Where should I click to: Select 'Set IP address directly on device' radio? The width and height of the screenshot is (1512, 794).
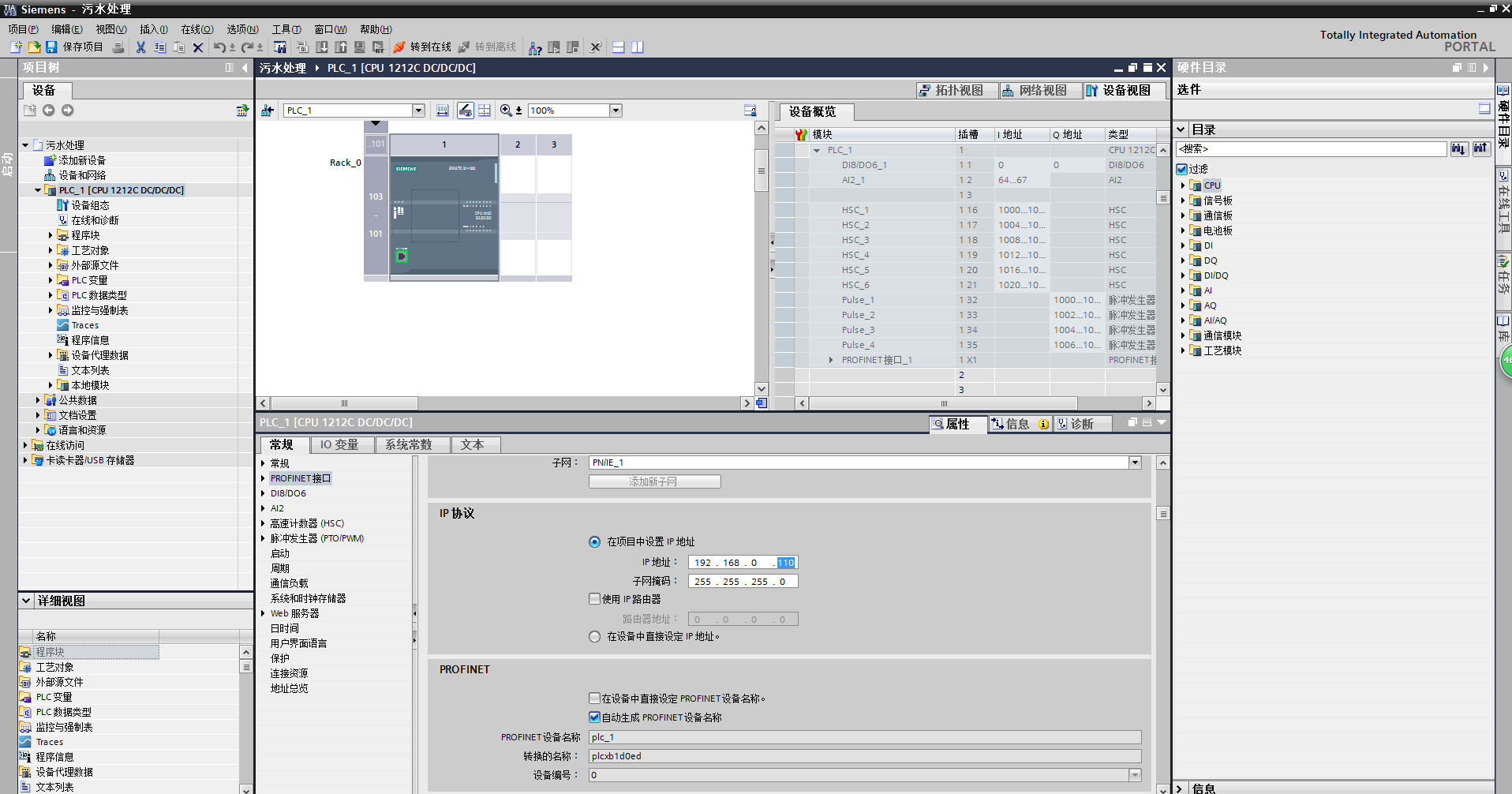click(595, 637)
